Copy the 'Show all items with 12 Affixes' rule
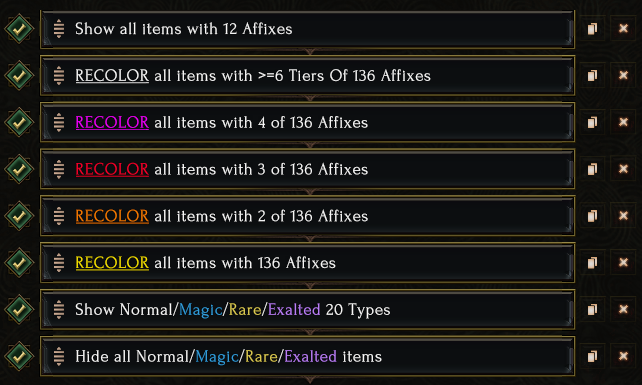The height and width of the screenshot is (385, 642). [x=592, y=29]
